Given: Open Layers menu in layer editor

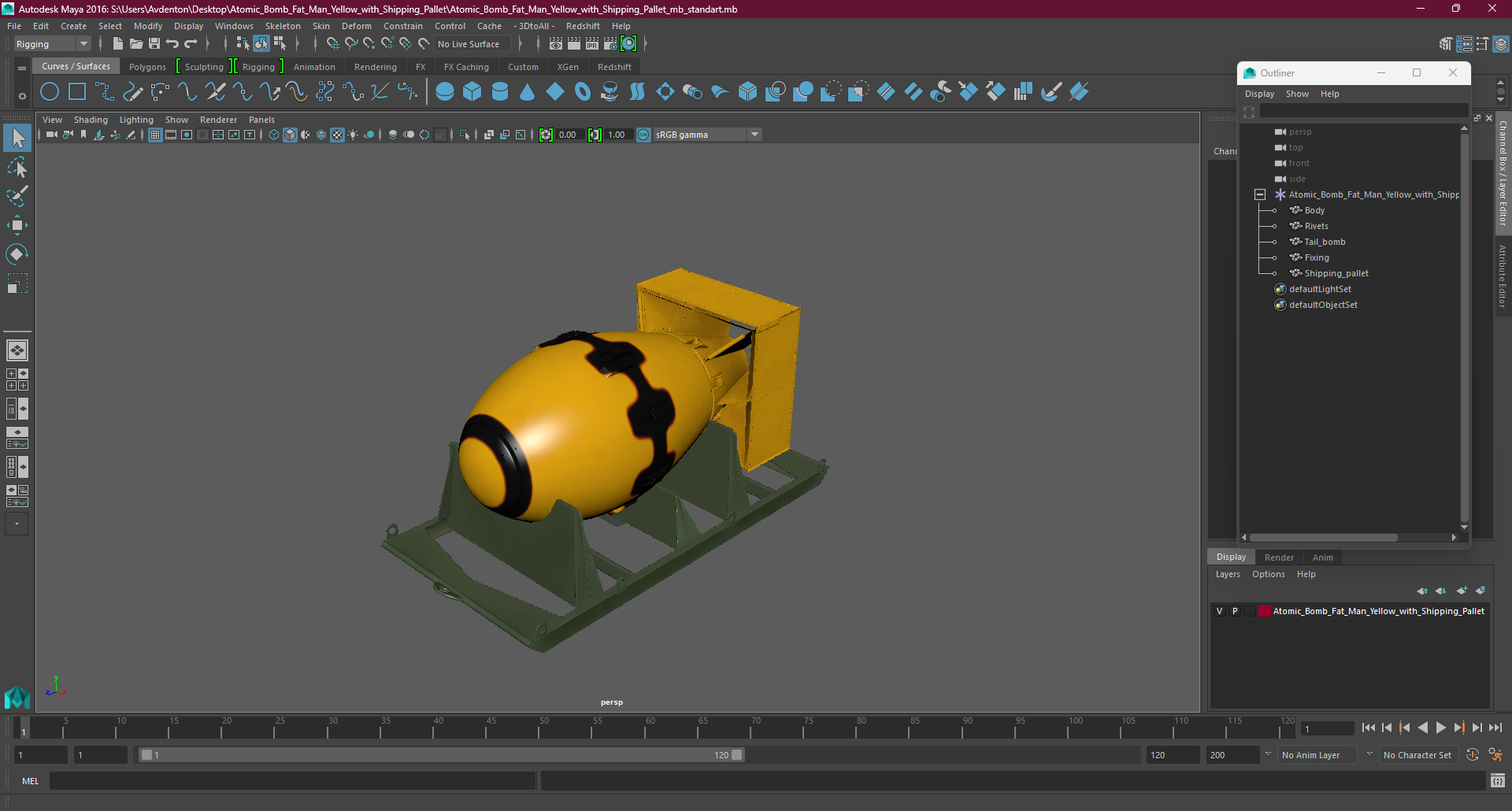Looking at the screenshot, I should [x=1228, y=574].
